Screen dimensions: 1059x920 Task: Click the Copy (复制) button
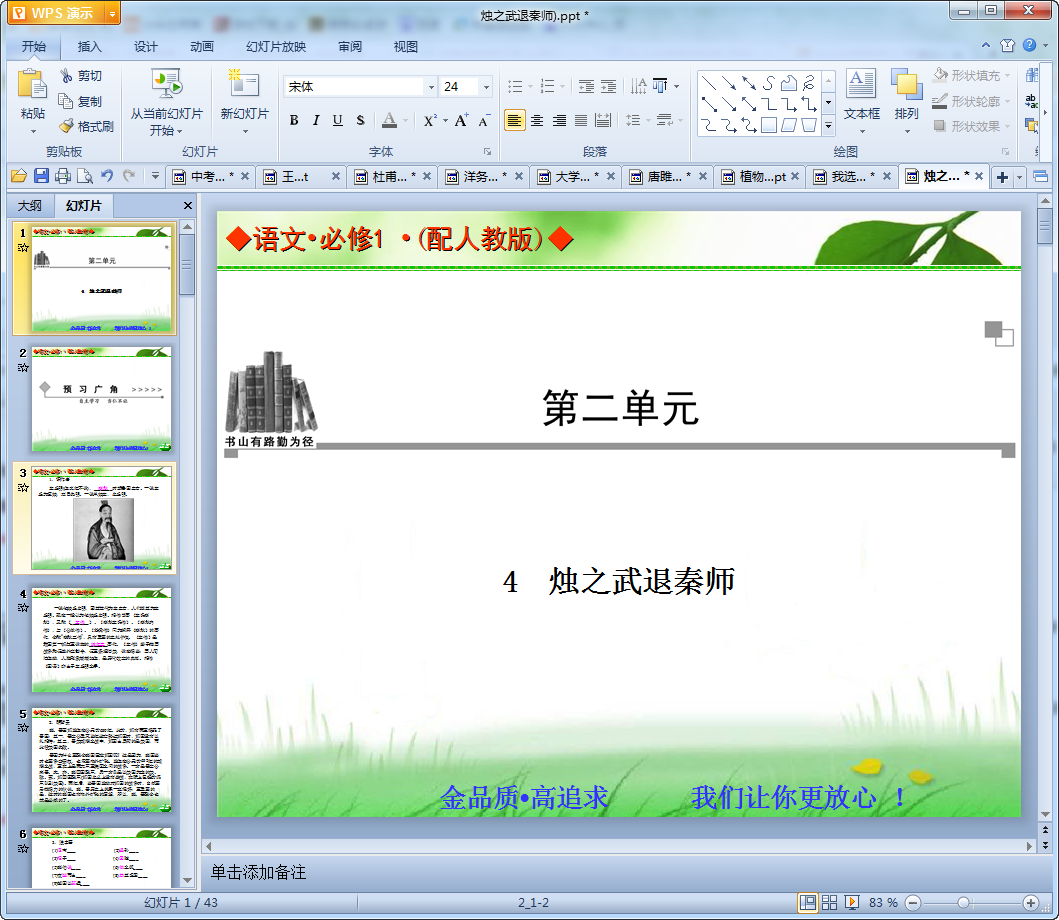81,101
